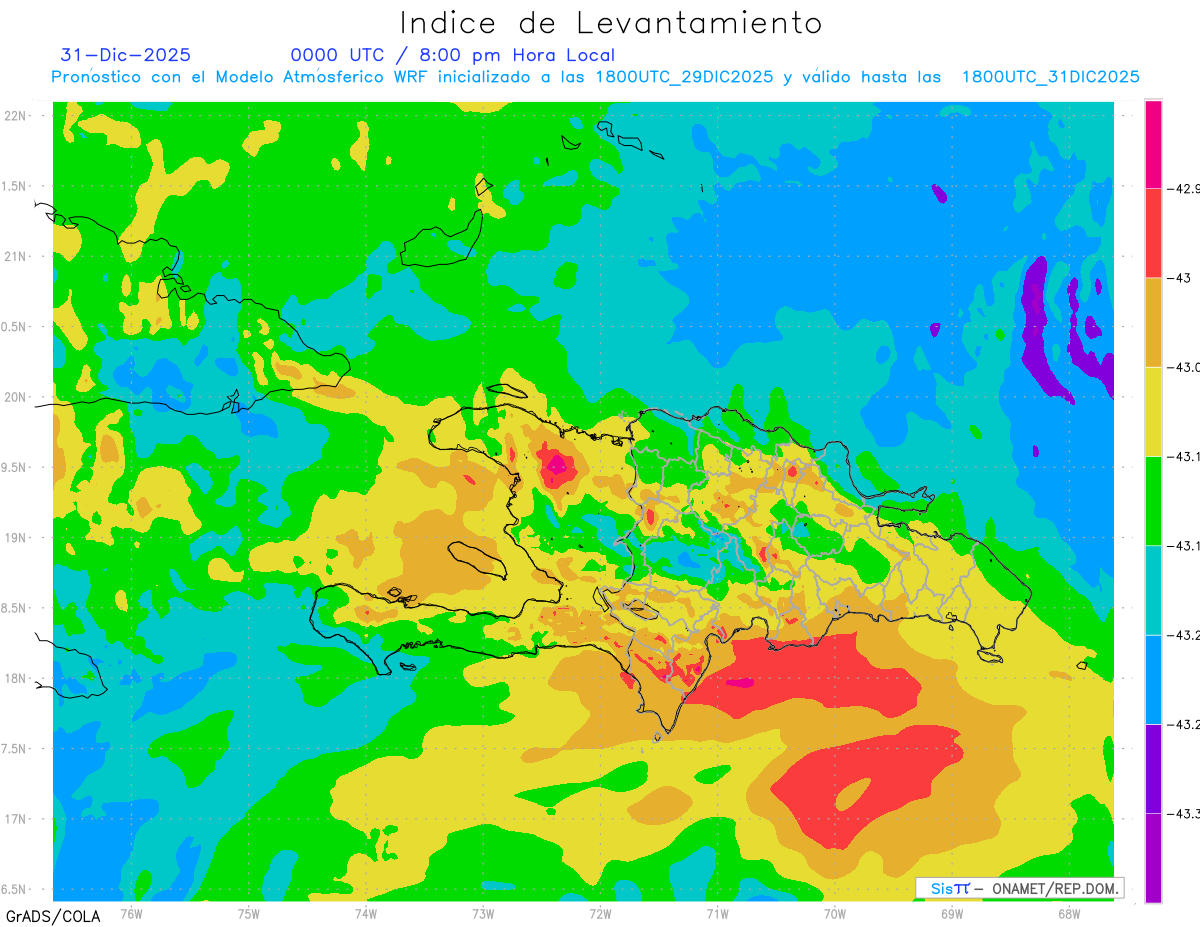Click the orange segment of the color legend
The width and height of the screenshot is (1200, 927).
point(1153,322)
